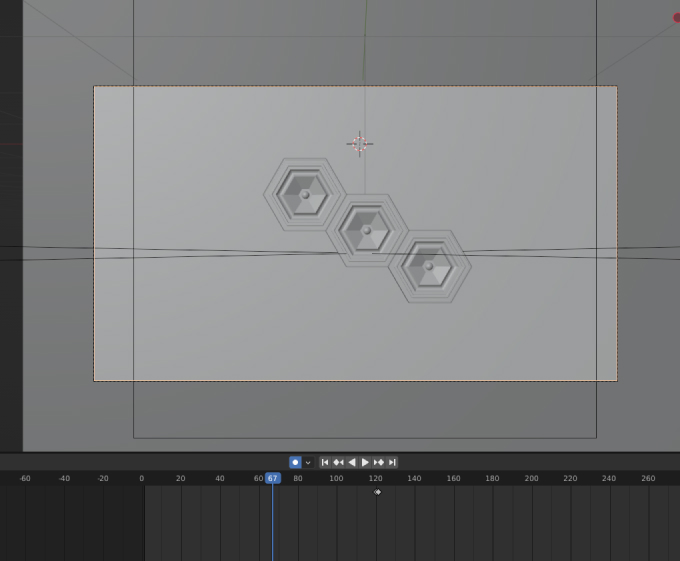Set playhead at frame 200 label

[531, 478]
